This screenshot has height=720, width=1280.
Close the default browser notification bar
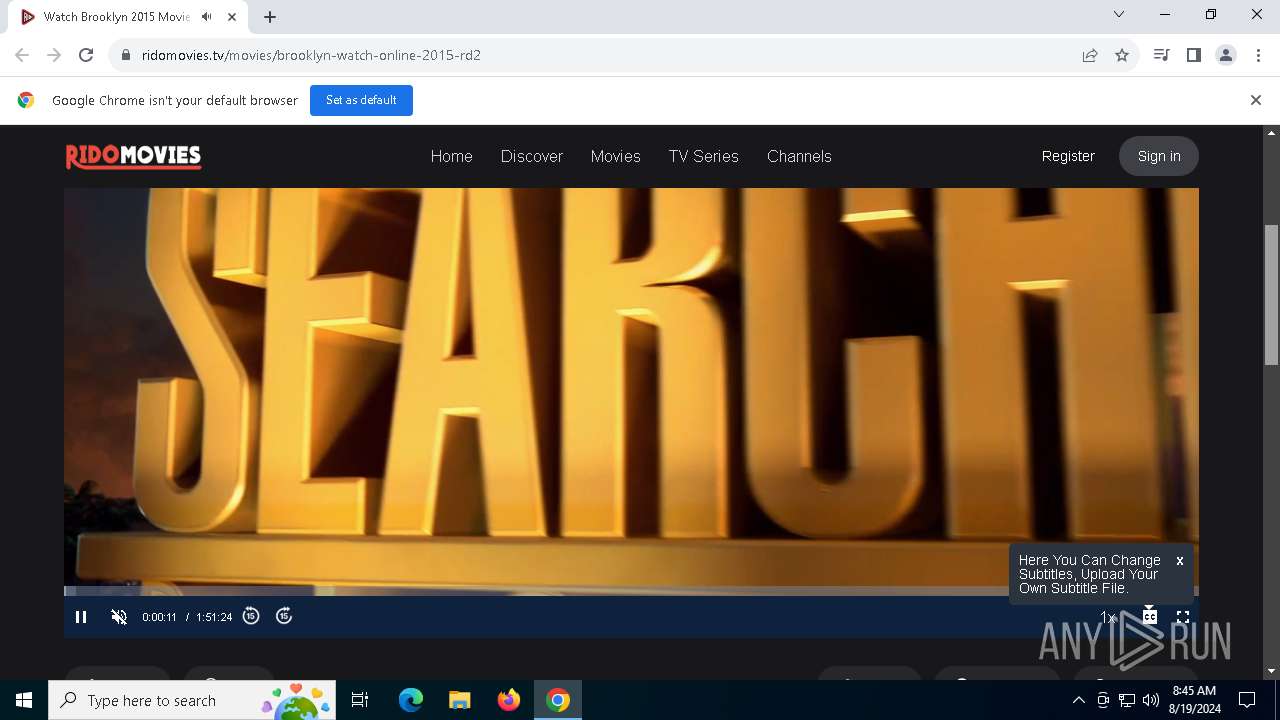pyautogui.click(x=1256, y=100)
